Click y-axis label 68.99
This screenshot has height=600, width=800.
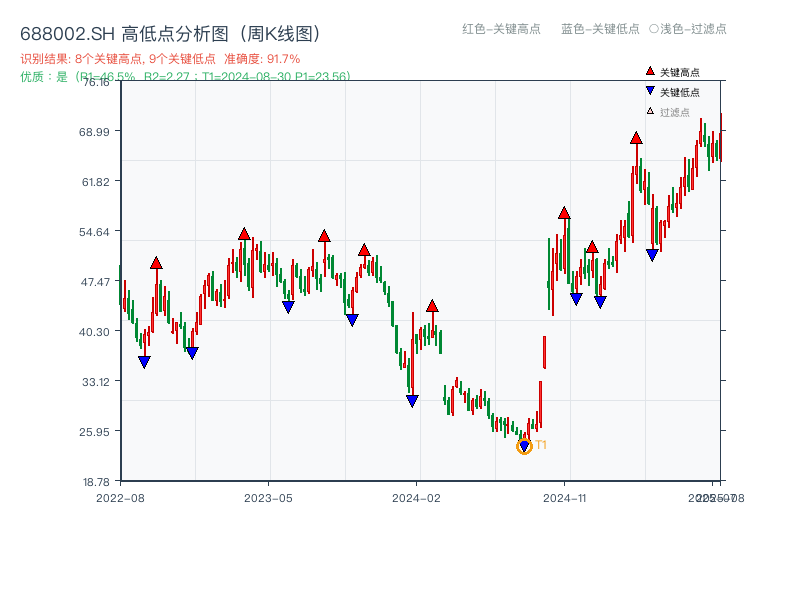pyautogui.click(x=94, y=132)
